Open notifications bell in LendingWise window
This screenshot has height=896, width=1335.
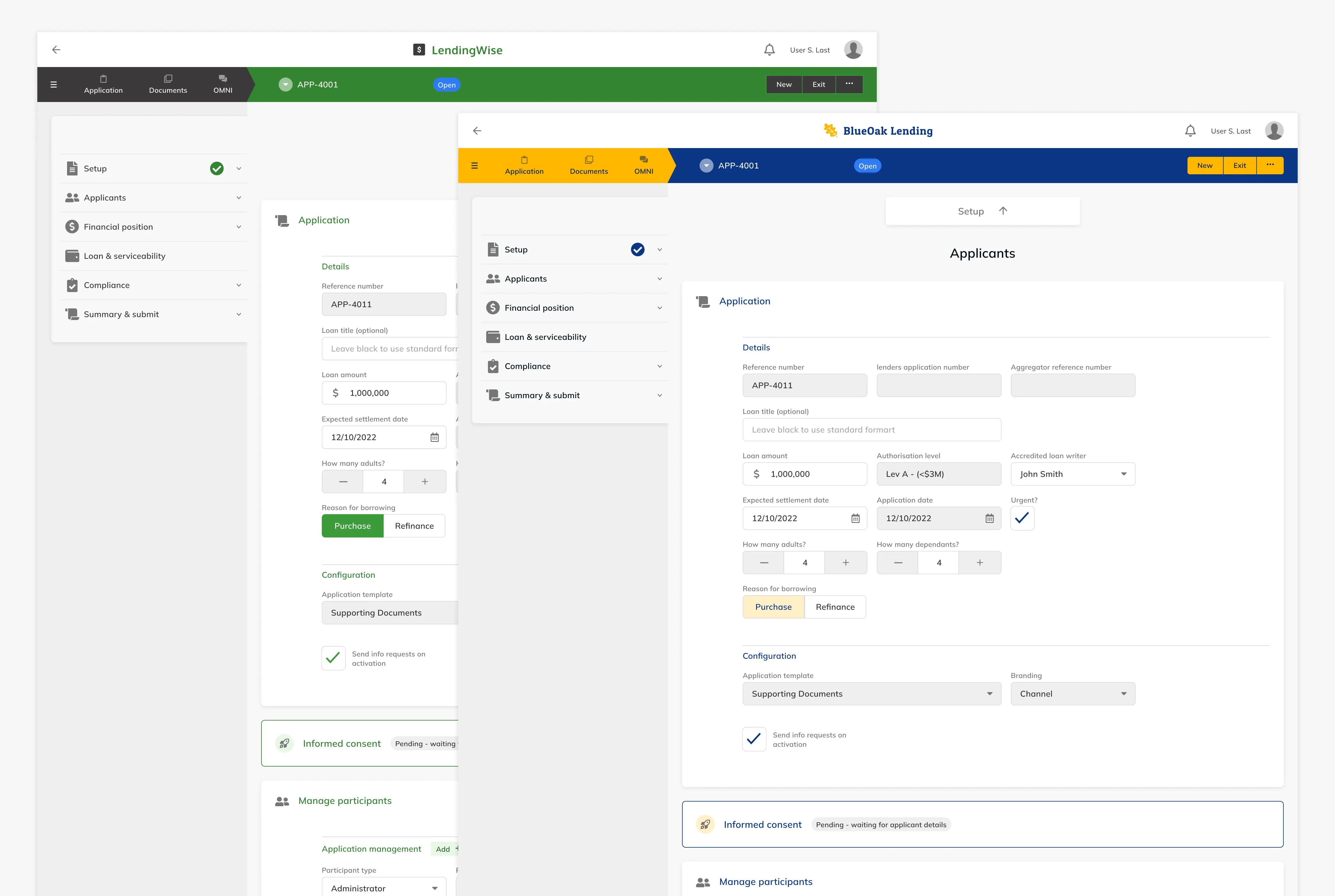(x=769, y=50)
